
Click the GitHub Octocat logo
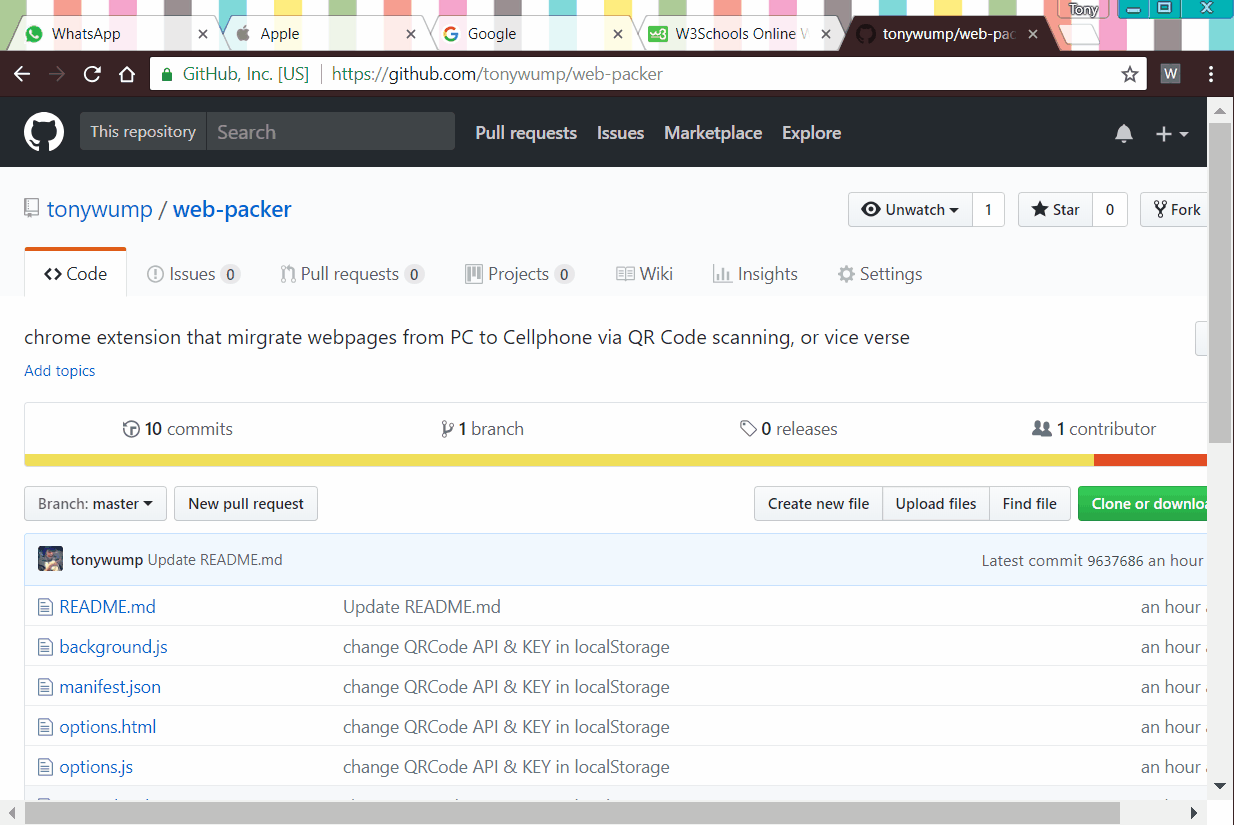tap(43, 131)
